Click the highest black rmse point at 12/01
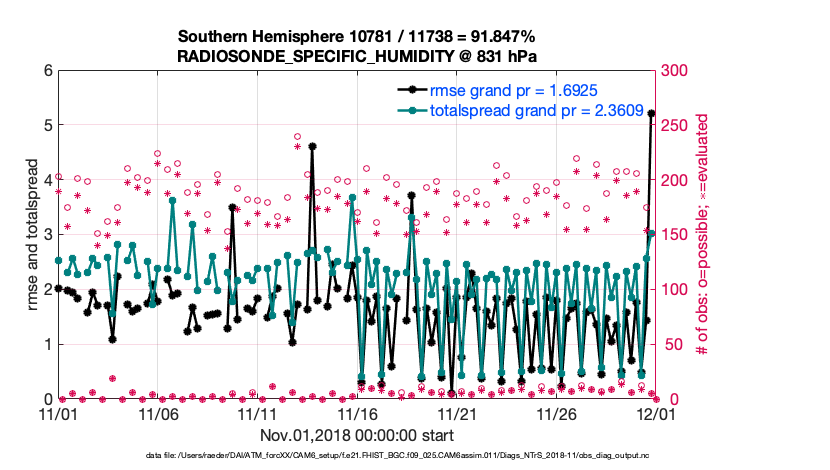830x470 pixels. 651,113
